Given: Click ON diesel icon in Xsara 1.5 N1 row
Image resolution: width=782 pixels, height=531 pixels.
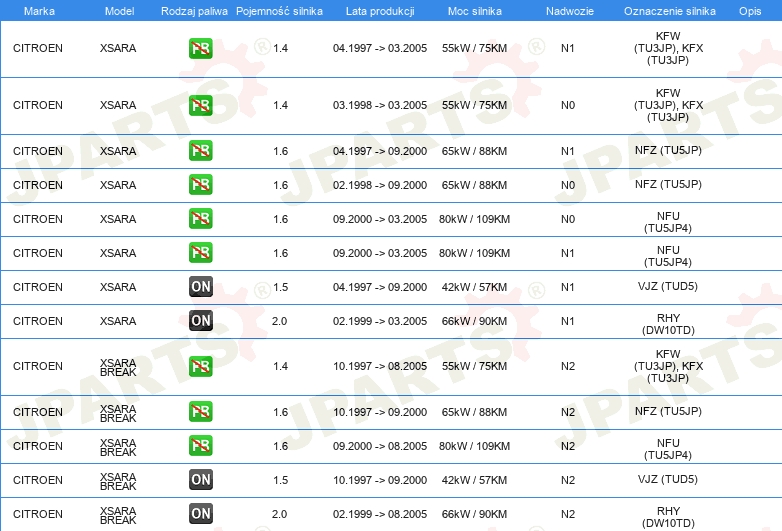Looking at the screenshot, I should 200,287.
